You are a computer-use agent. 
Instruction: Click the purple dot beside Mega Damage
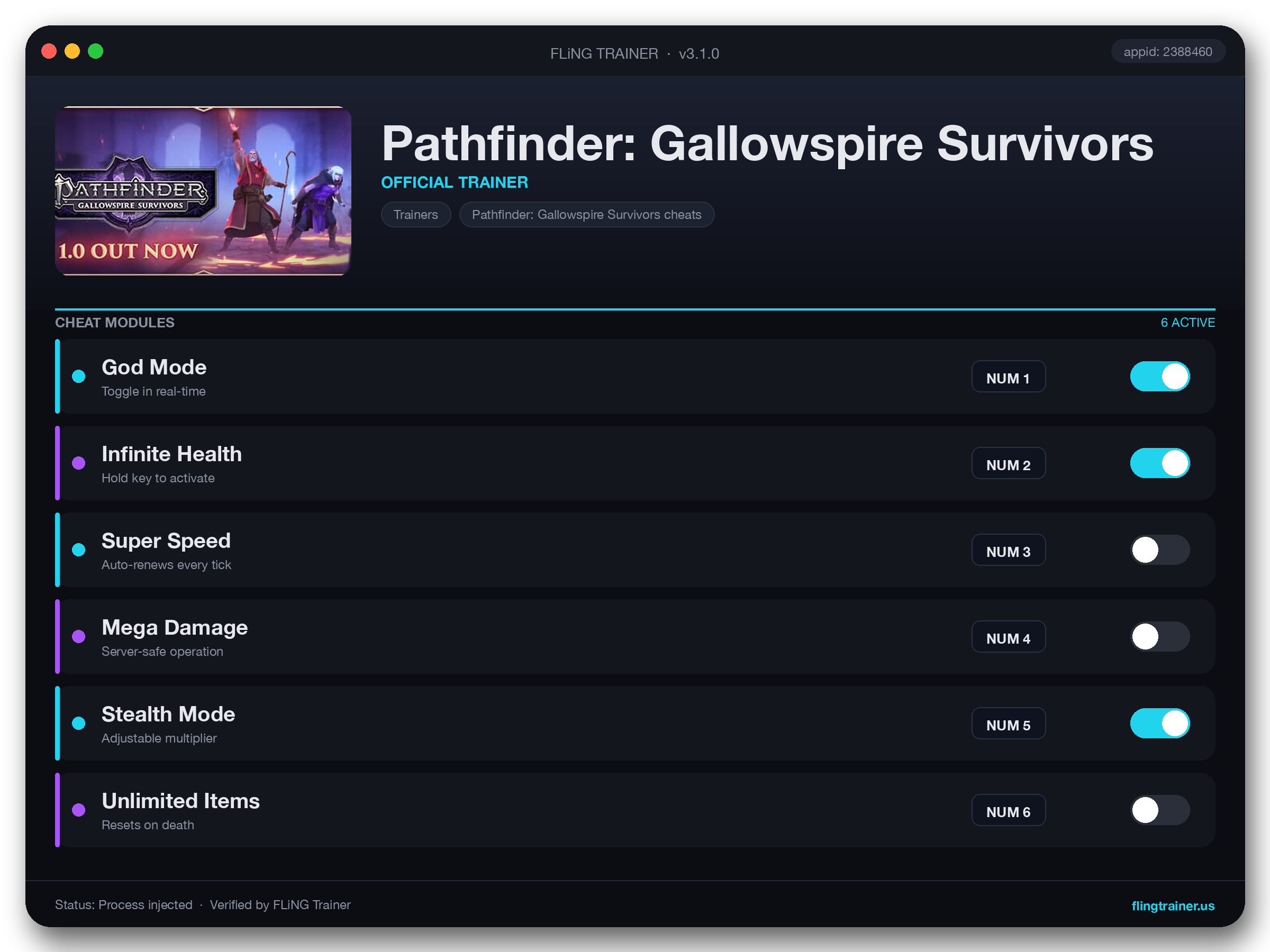tap(79, 636)
